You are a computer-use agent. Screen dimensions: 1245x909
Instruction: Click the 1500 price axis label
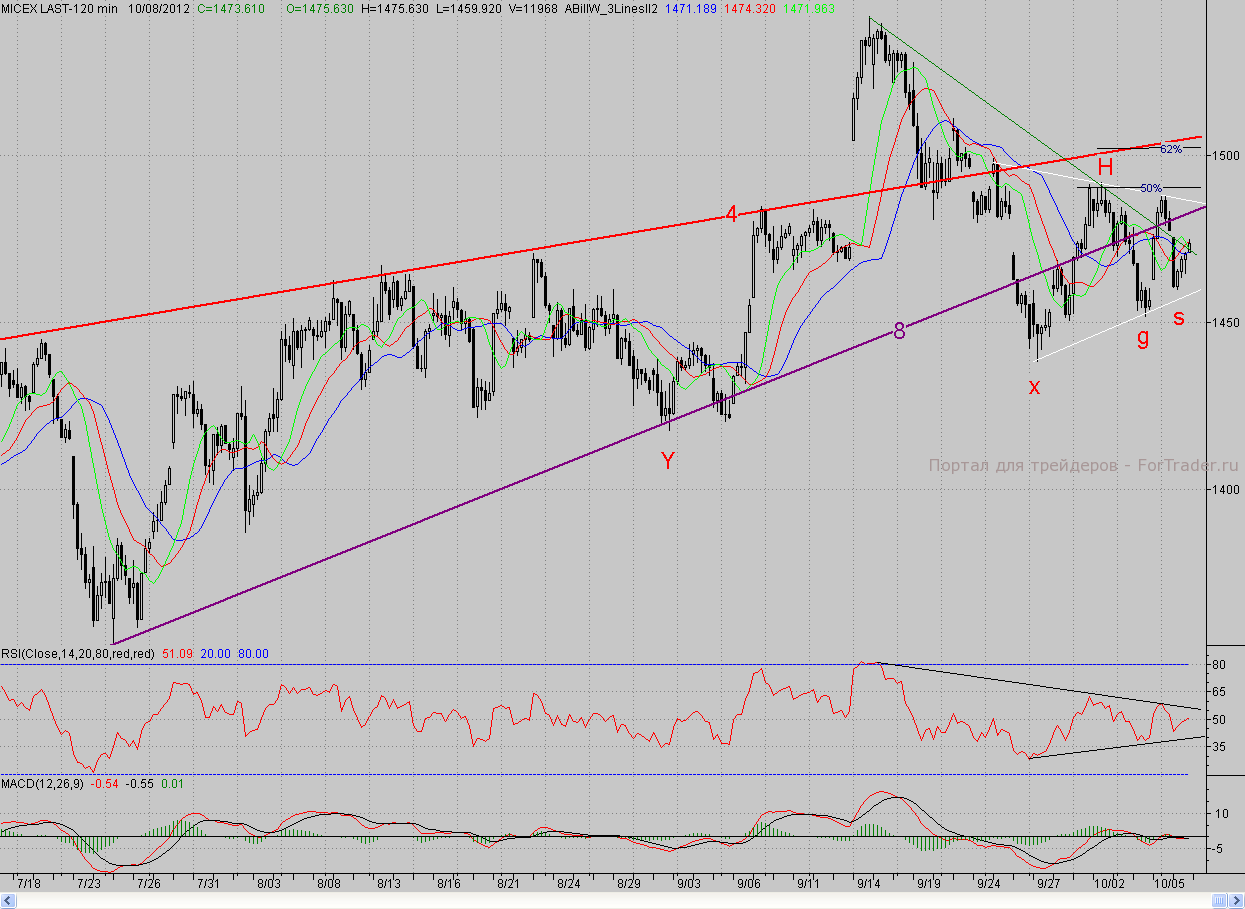point(1228,156)
